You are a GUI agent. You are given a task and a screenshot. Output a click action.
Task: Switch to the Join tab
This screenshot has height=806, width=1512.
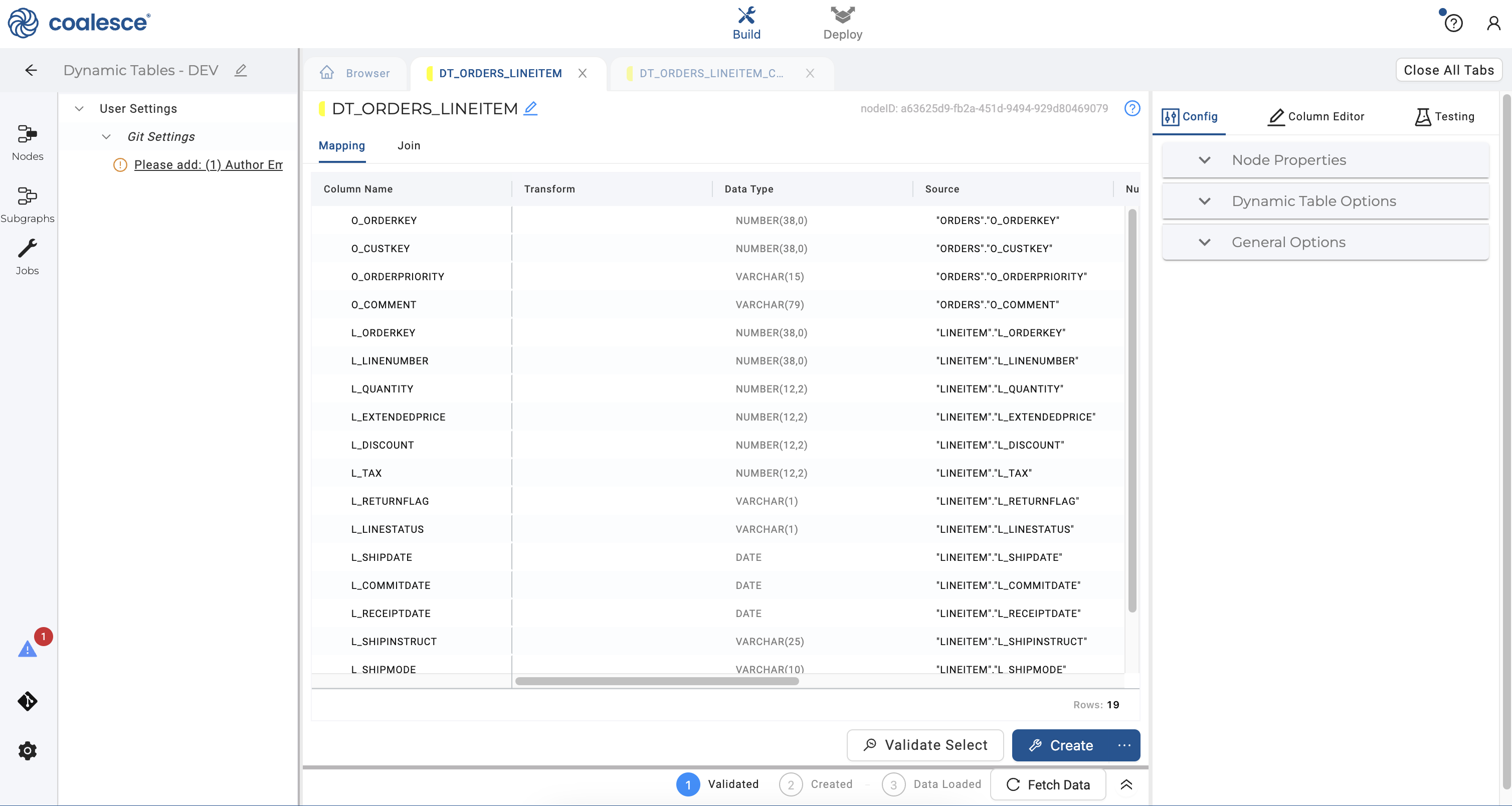pos(409,145)
